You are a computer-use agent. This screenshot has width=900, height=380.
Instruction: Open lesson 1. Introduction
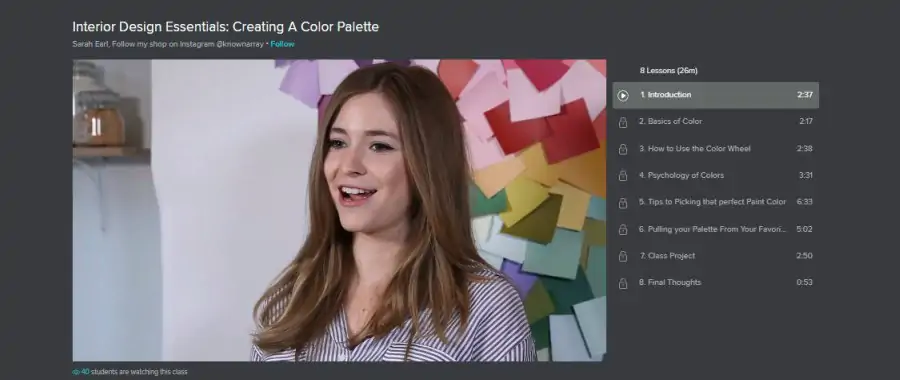coord(716,95)
